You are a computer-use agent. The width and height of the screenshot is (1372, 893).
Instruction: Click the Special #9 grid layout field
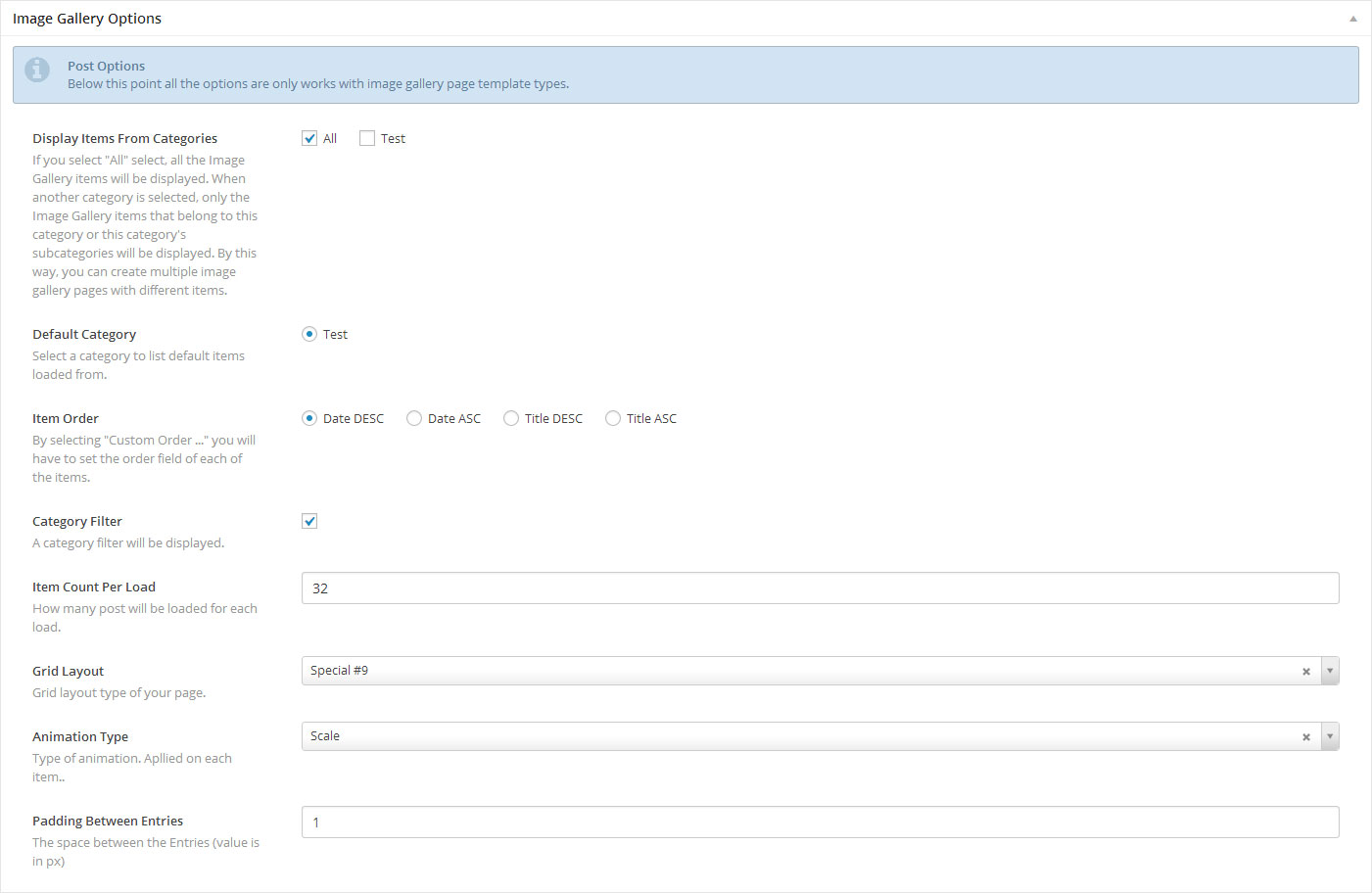click(783, 671)
